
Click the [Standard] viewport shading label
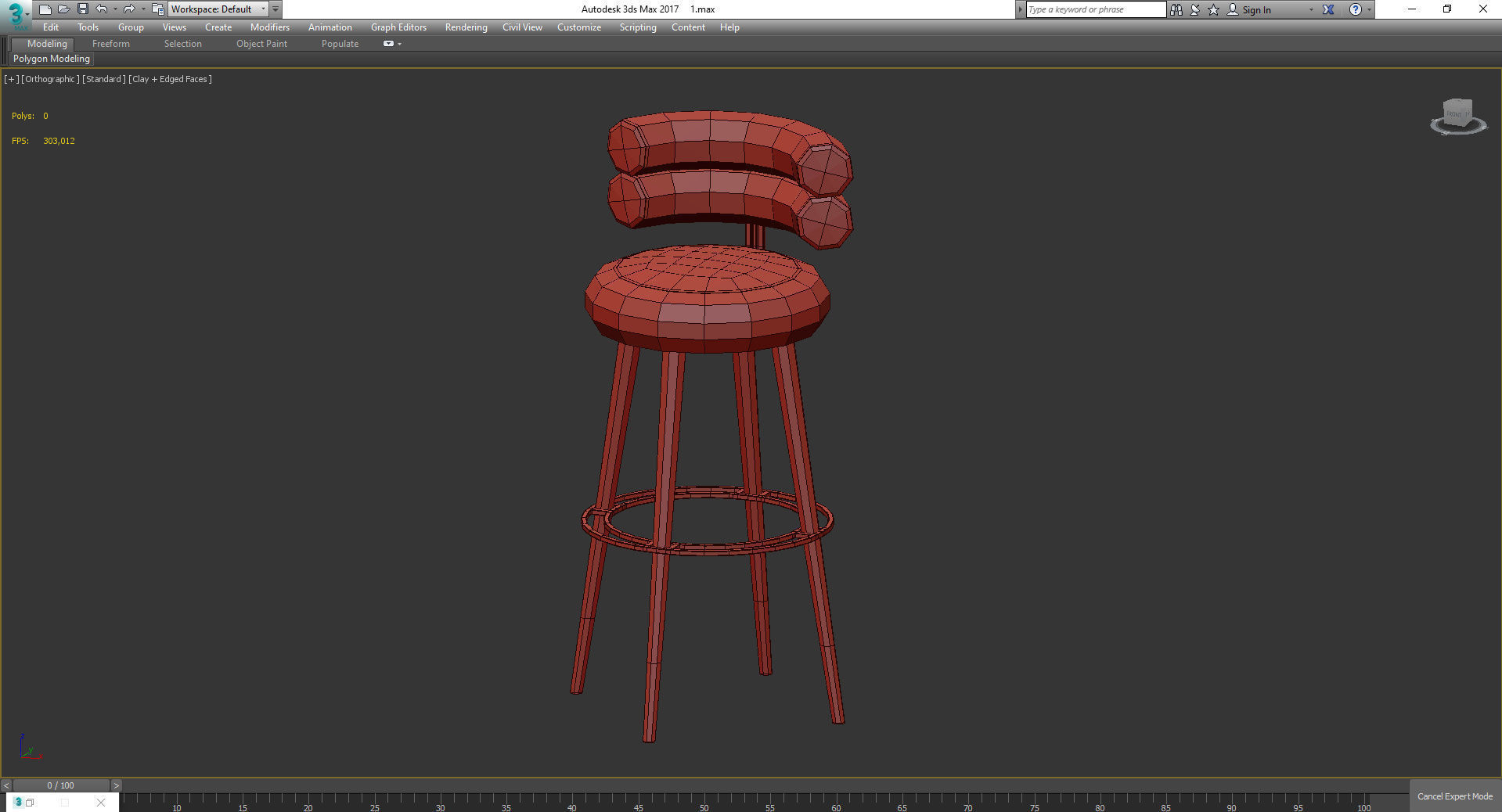(104, 79)
